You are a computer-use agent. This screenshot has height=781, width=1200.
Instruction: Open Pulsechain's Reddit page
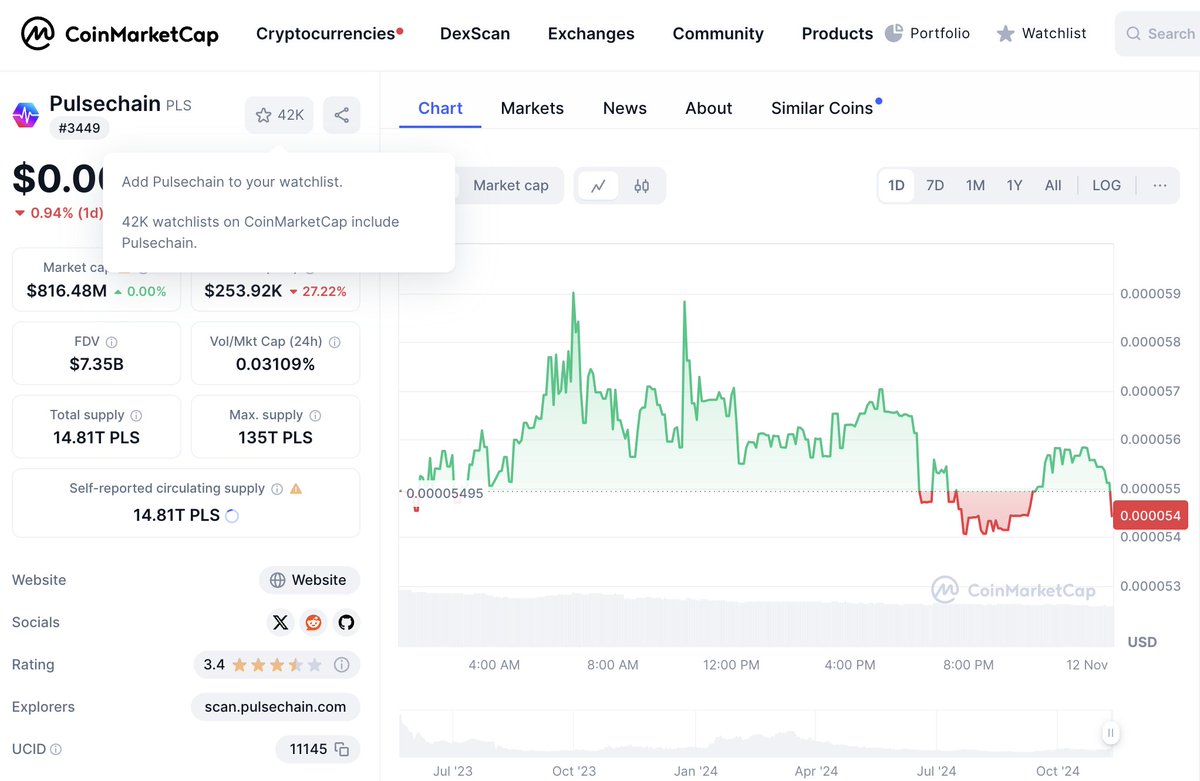click(x=313, y=622)
